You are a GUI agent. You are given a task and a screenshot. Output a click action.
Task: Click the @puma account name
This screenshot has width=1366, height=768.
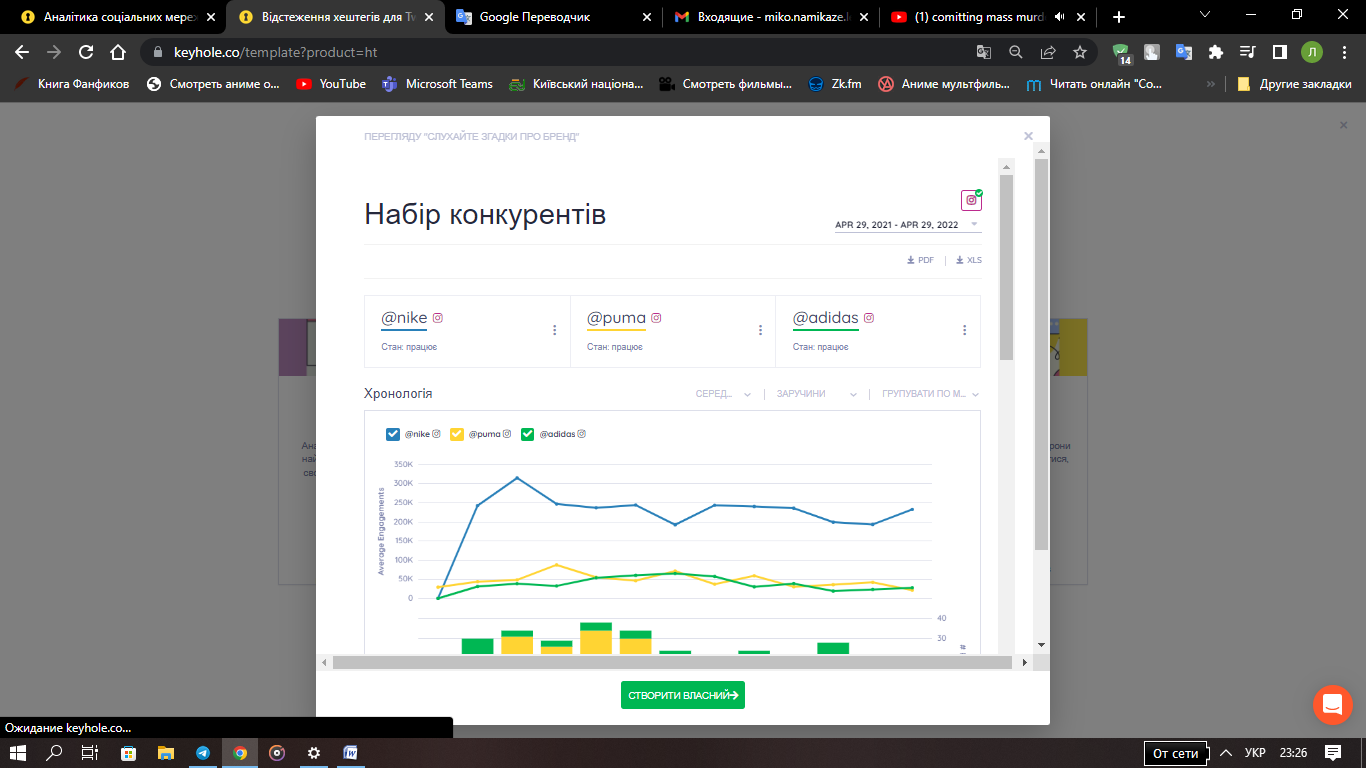[616, 318]
